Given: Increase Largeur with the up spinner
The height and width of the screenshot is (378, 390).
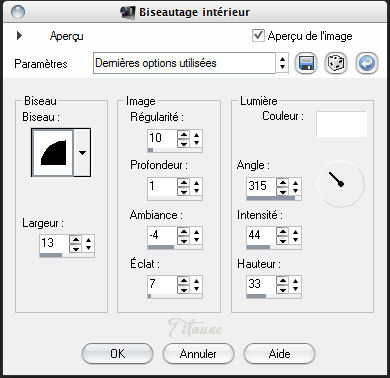Looking at the screenshot, I should (x=76, y=239).
